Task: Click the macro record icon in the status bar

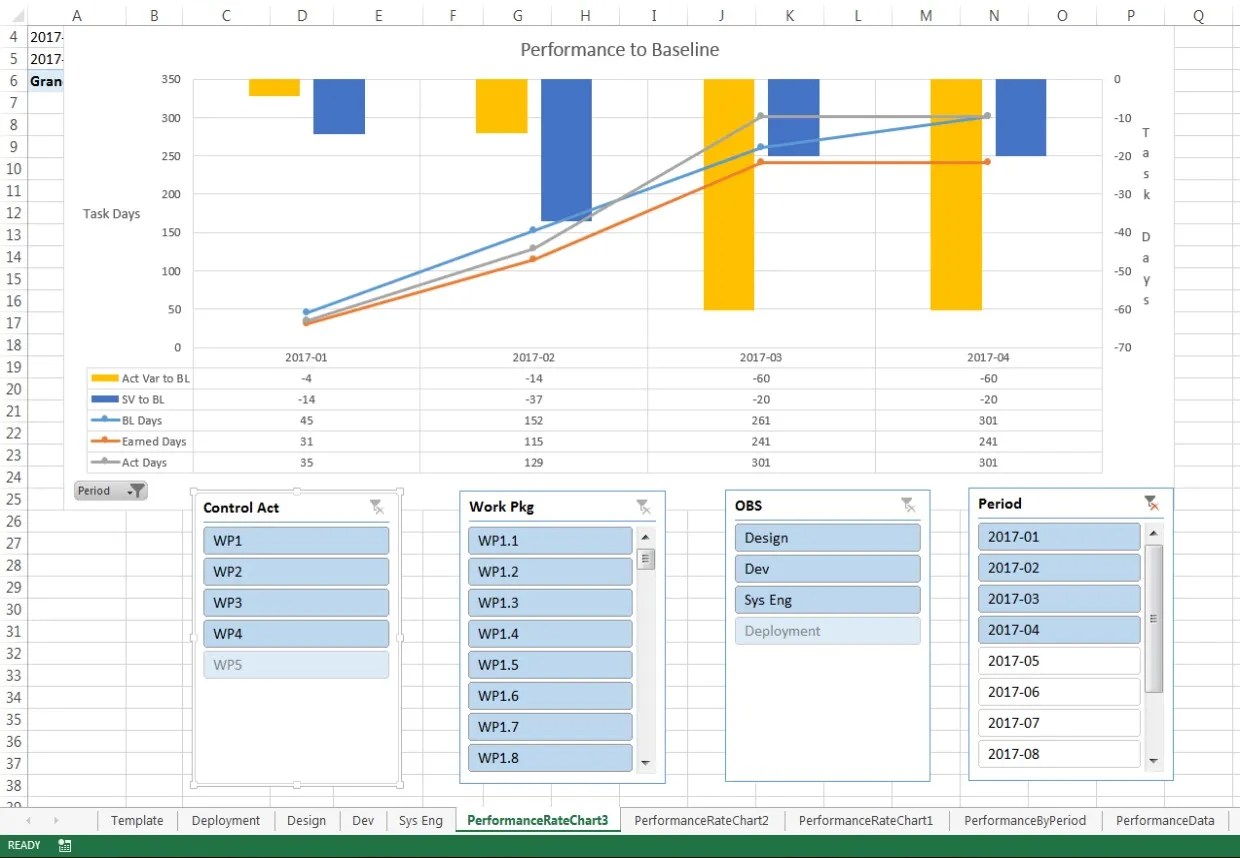Action: [x=64, y=844]
